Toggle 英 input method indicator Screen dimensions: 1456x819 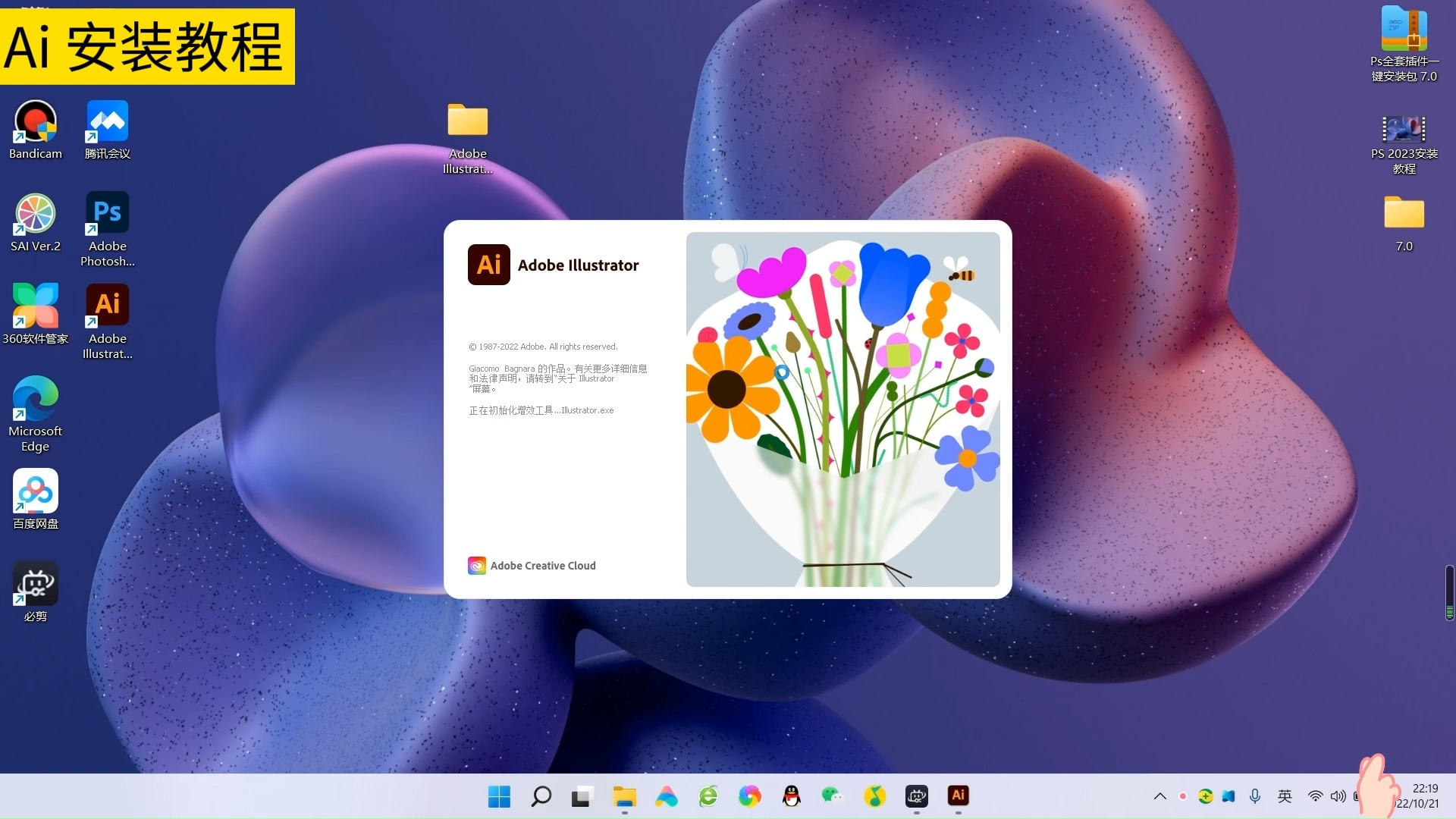(x=1284, y=796)
